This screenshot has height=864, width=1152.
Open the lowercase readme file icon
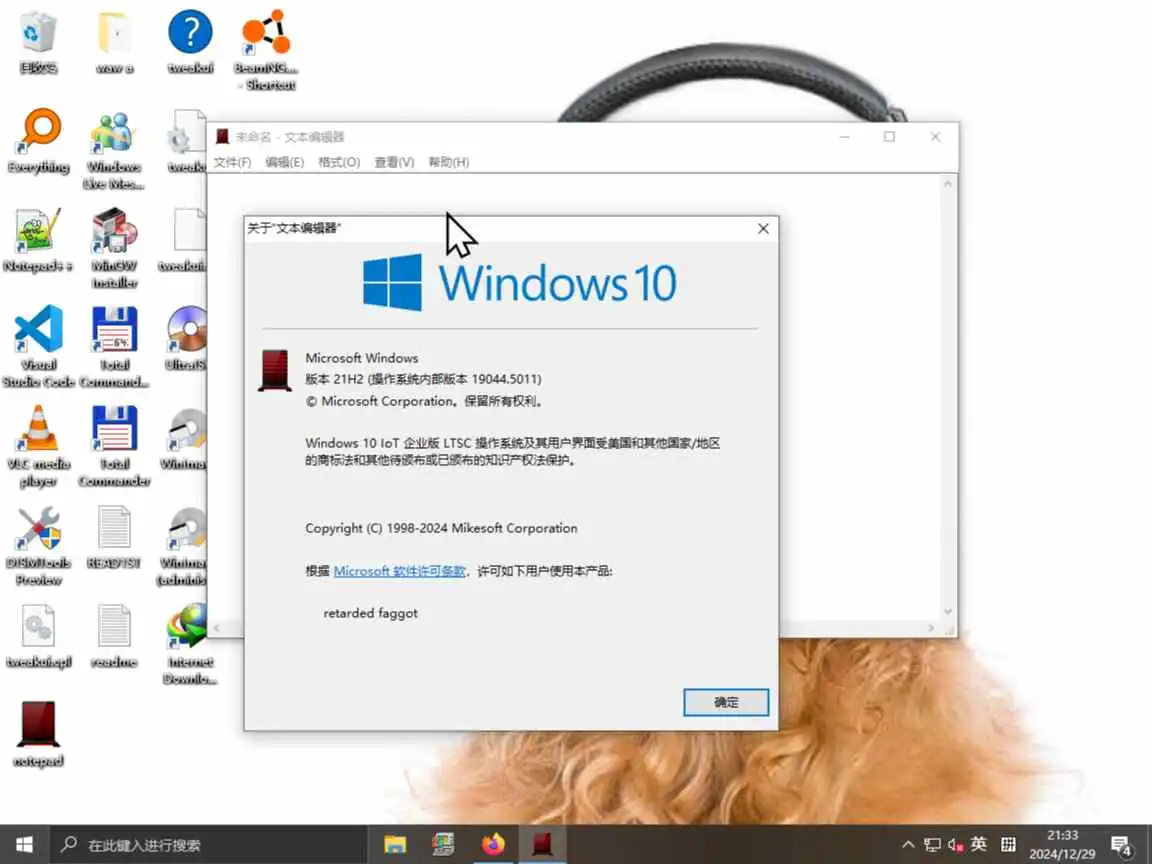(115, 636)
